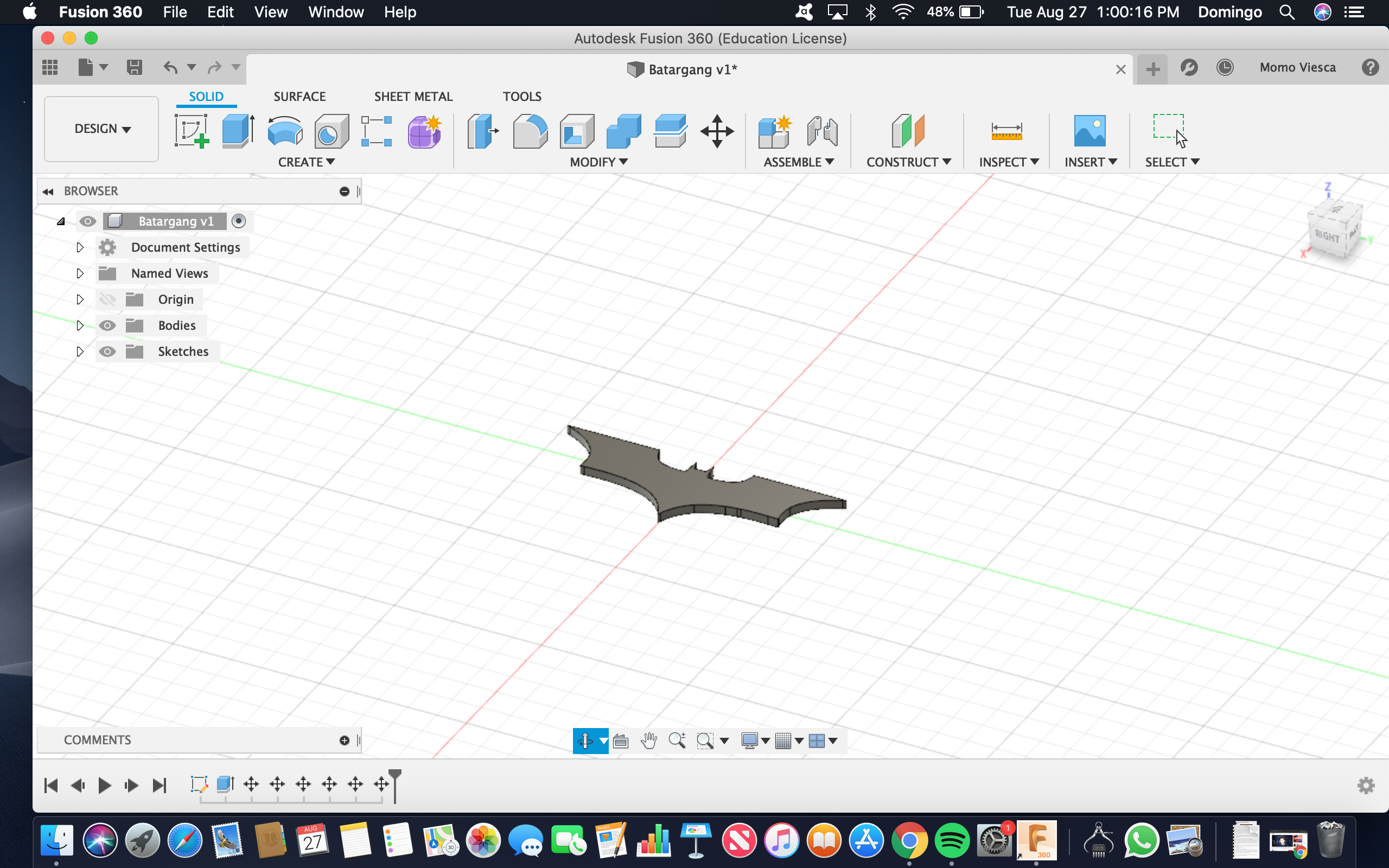Select the Fillet tool
Image resolution: width=1389 pixels, height=868 pixels.
pyautogui.click(x=530, y=131)
